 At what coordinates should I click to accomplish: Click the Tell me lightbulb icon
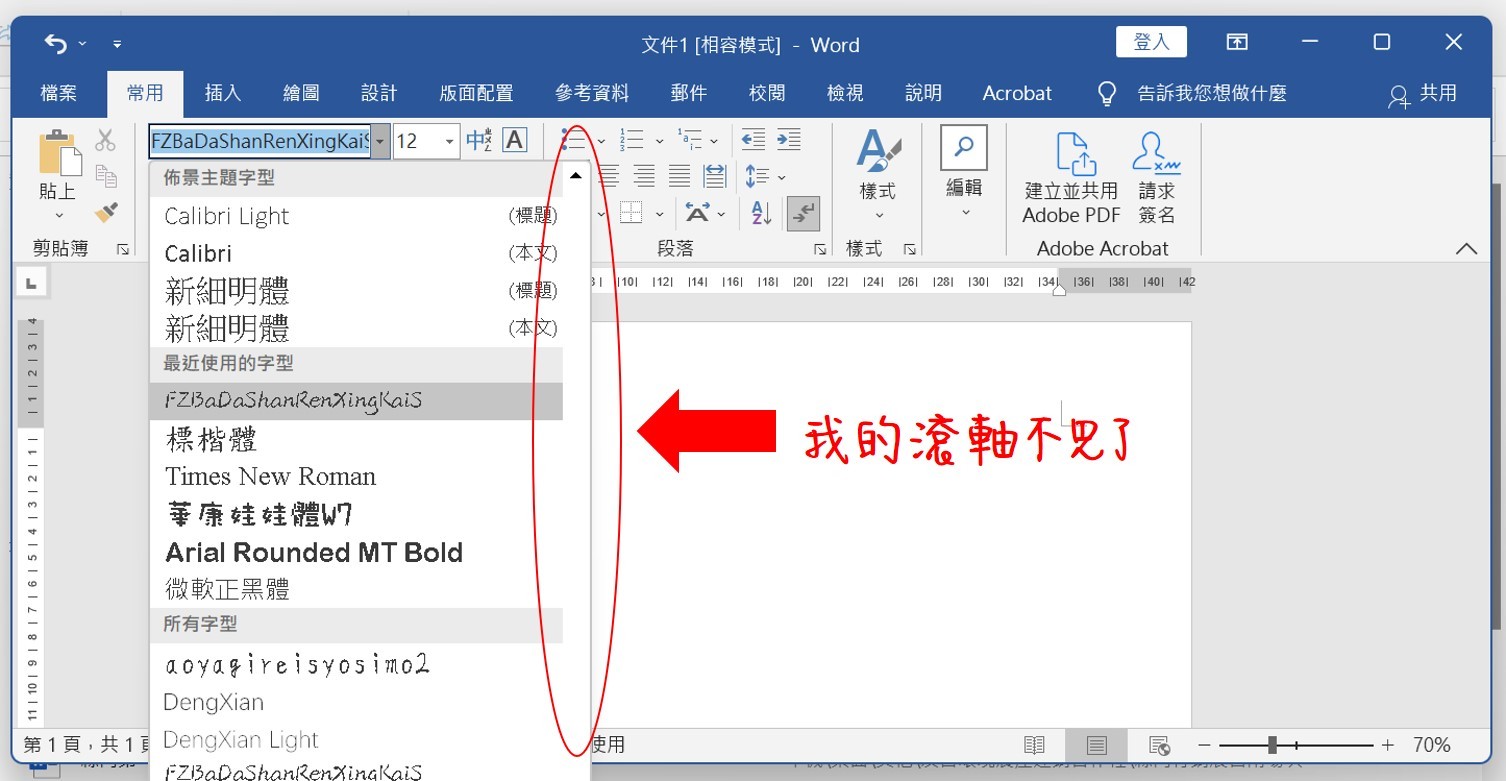tap(1107, 94)
